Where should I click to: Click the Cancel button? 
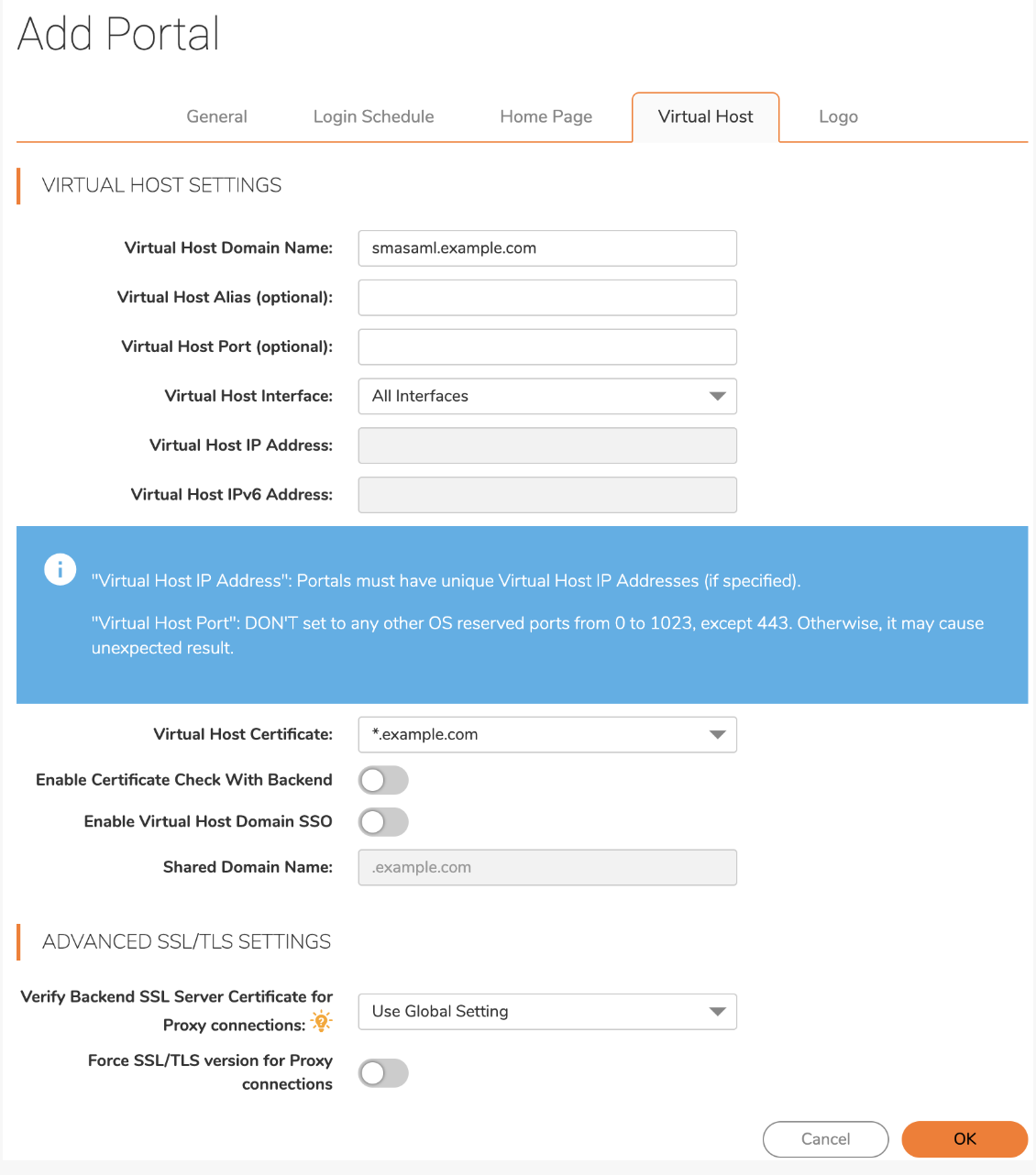click(x=825, y=1139)
